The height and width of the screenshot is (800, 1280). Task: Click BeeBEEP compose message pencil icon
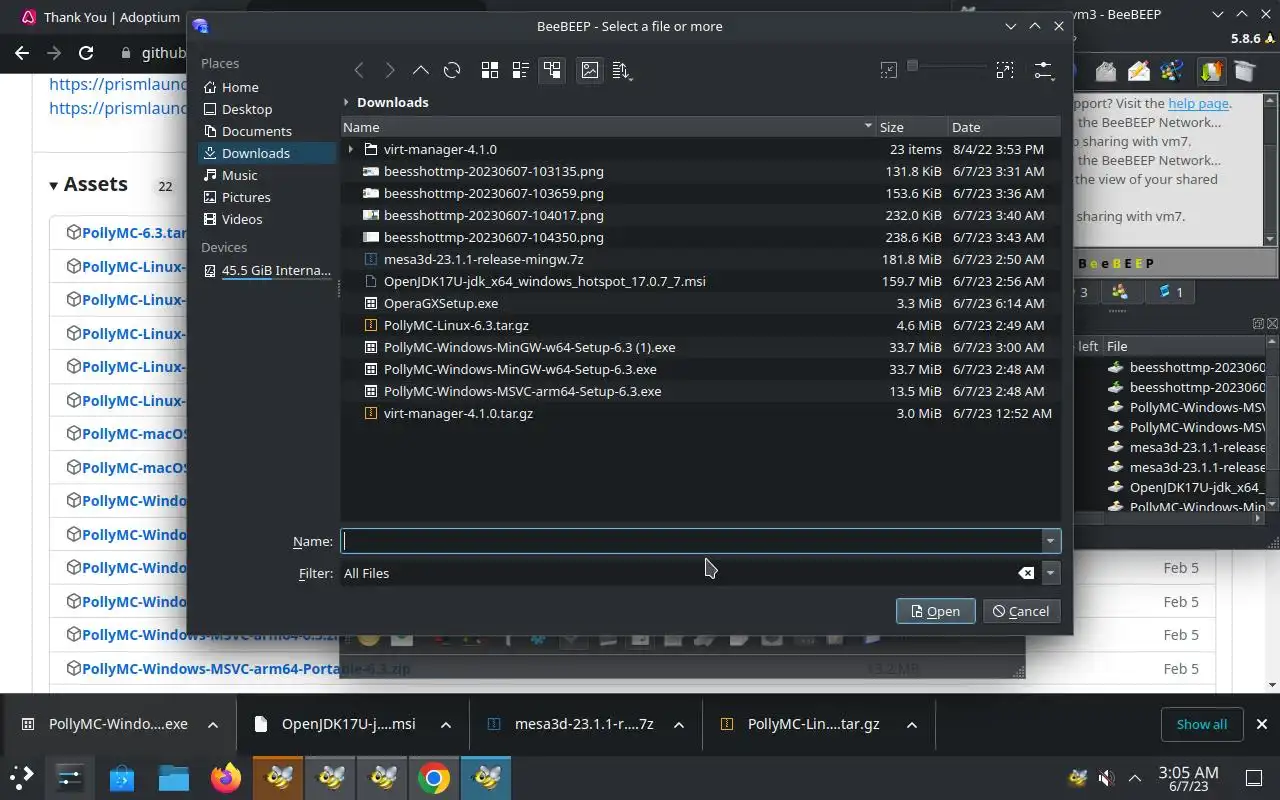coord(1138,71)
